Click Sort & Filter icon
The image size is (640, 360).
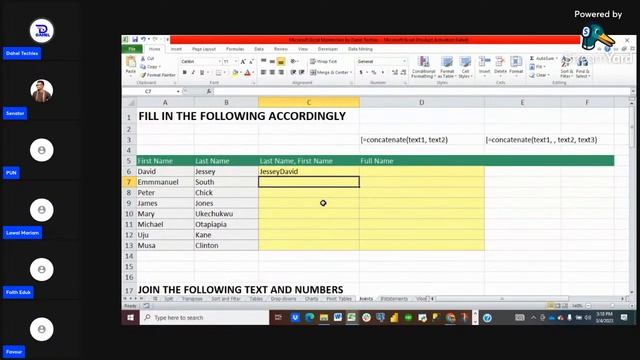[567, 67]
